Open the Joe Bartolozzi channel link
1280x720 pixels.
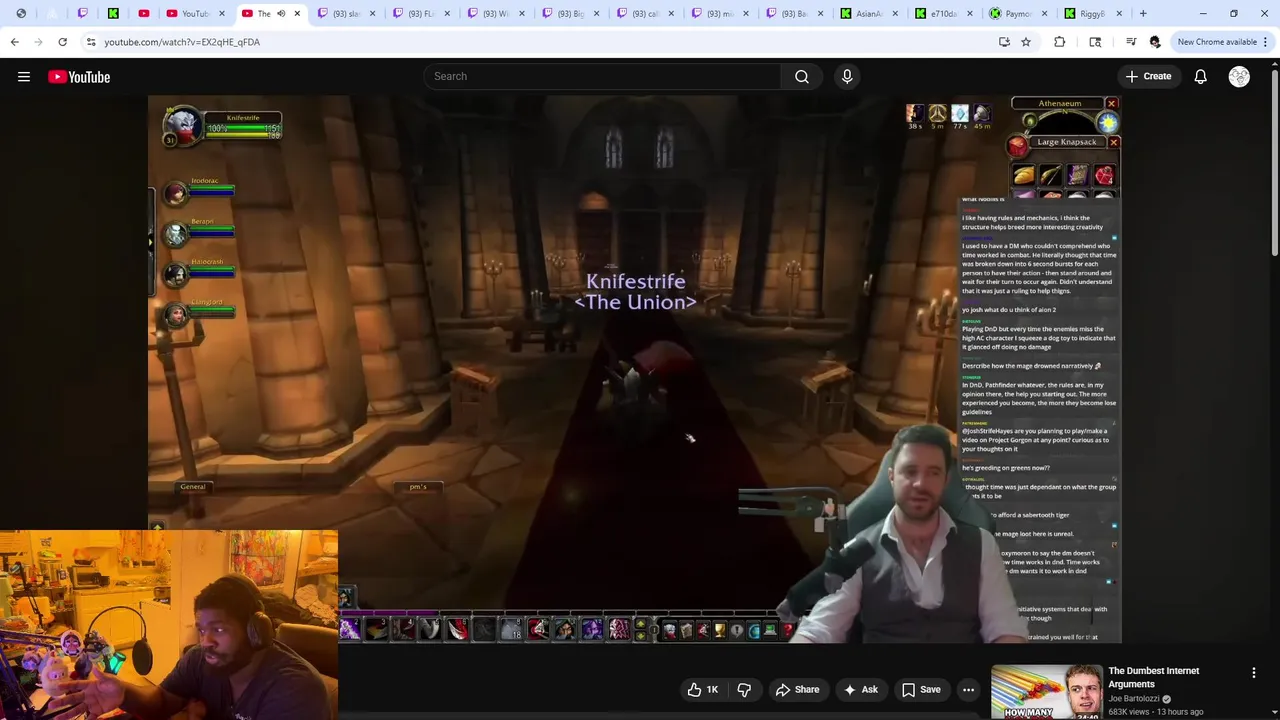1134,698
